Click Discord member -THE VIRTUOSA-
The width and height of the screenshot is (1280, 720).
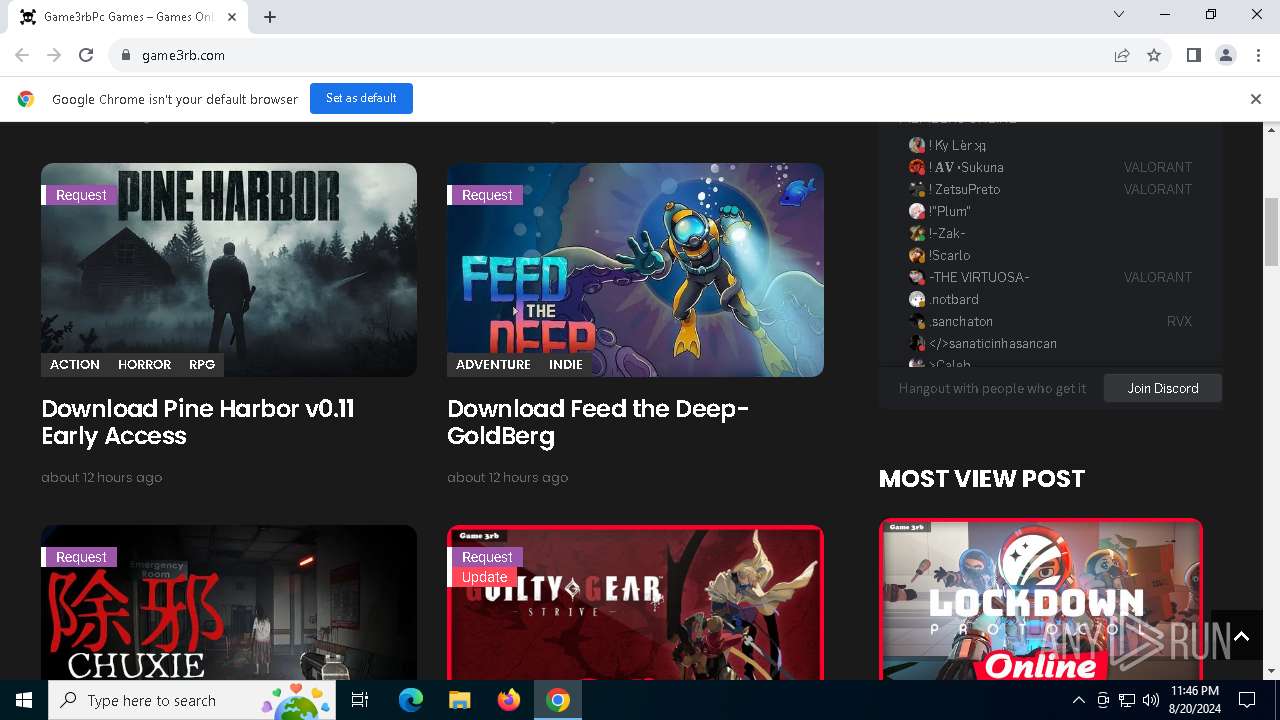969,277
